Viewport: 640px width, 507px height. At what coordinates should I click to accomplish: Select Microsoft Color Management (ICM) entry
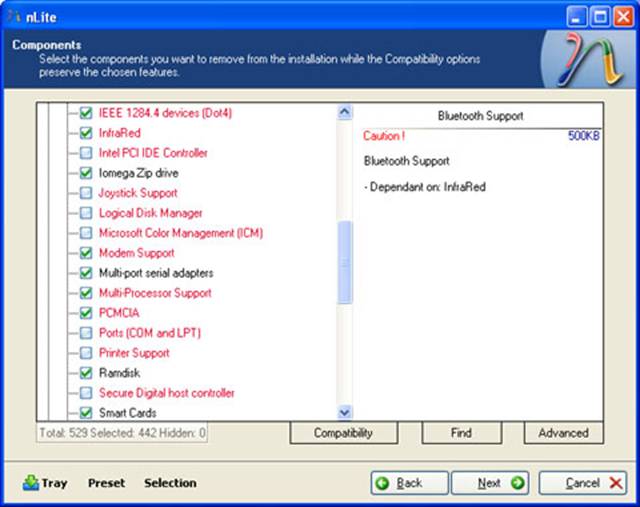pyautogui.click(x=180, y=233)
